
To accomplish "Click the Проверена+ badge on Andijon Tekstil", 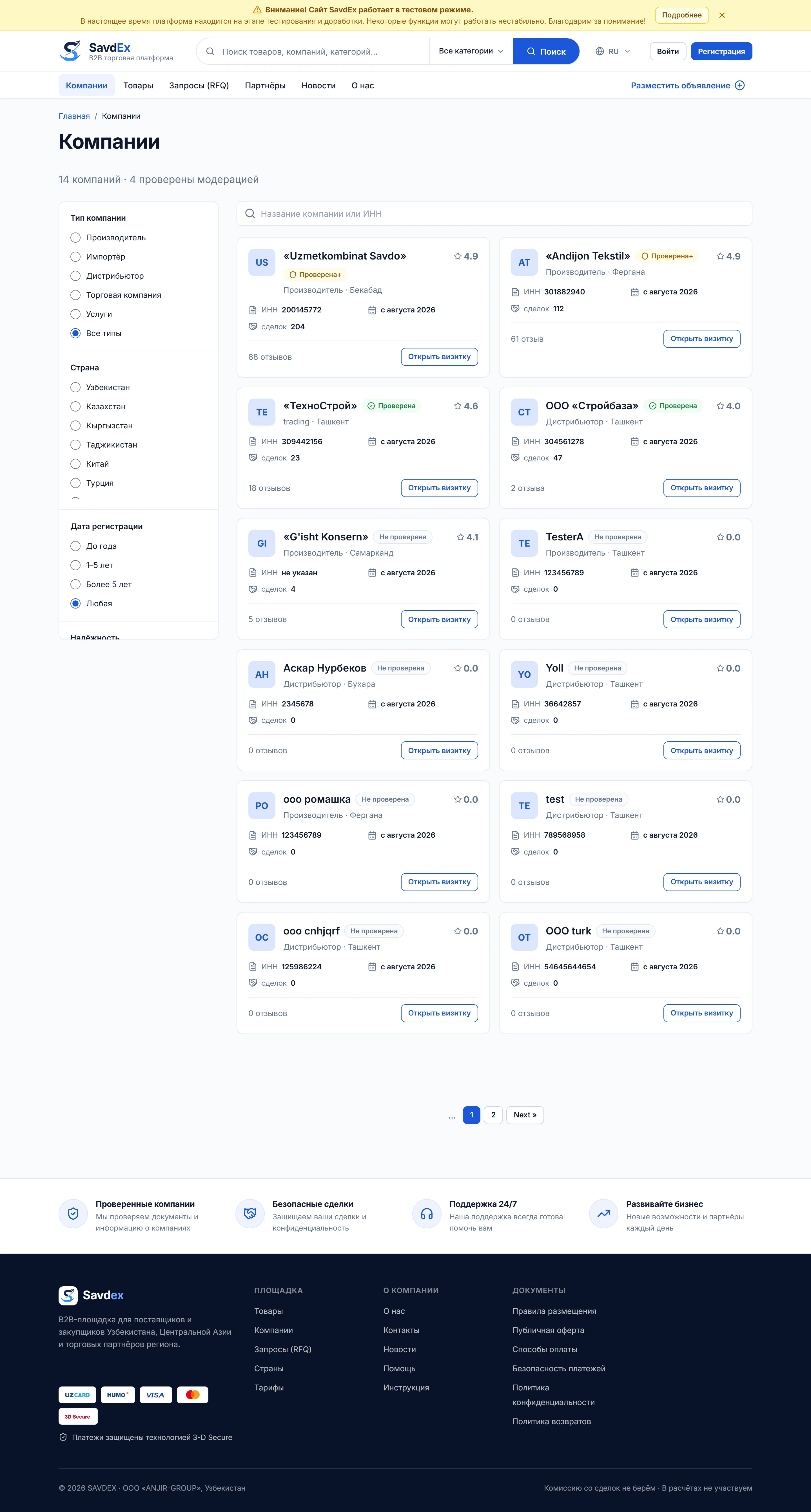I will coord(667,256).
